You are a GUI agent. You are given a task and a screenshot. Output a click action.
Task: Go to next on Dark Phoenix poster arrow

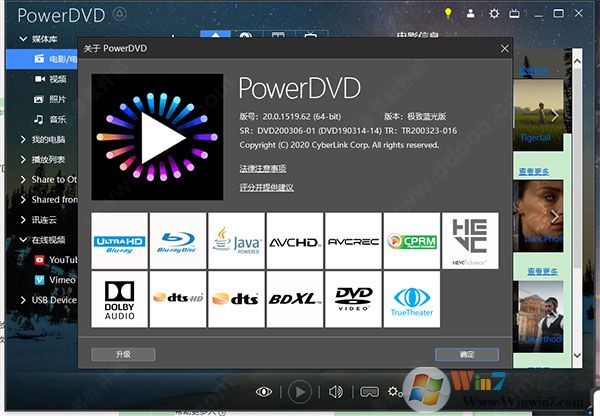pos(554,216)
